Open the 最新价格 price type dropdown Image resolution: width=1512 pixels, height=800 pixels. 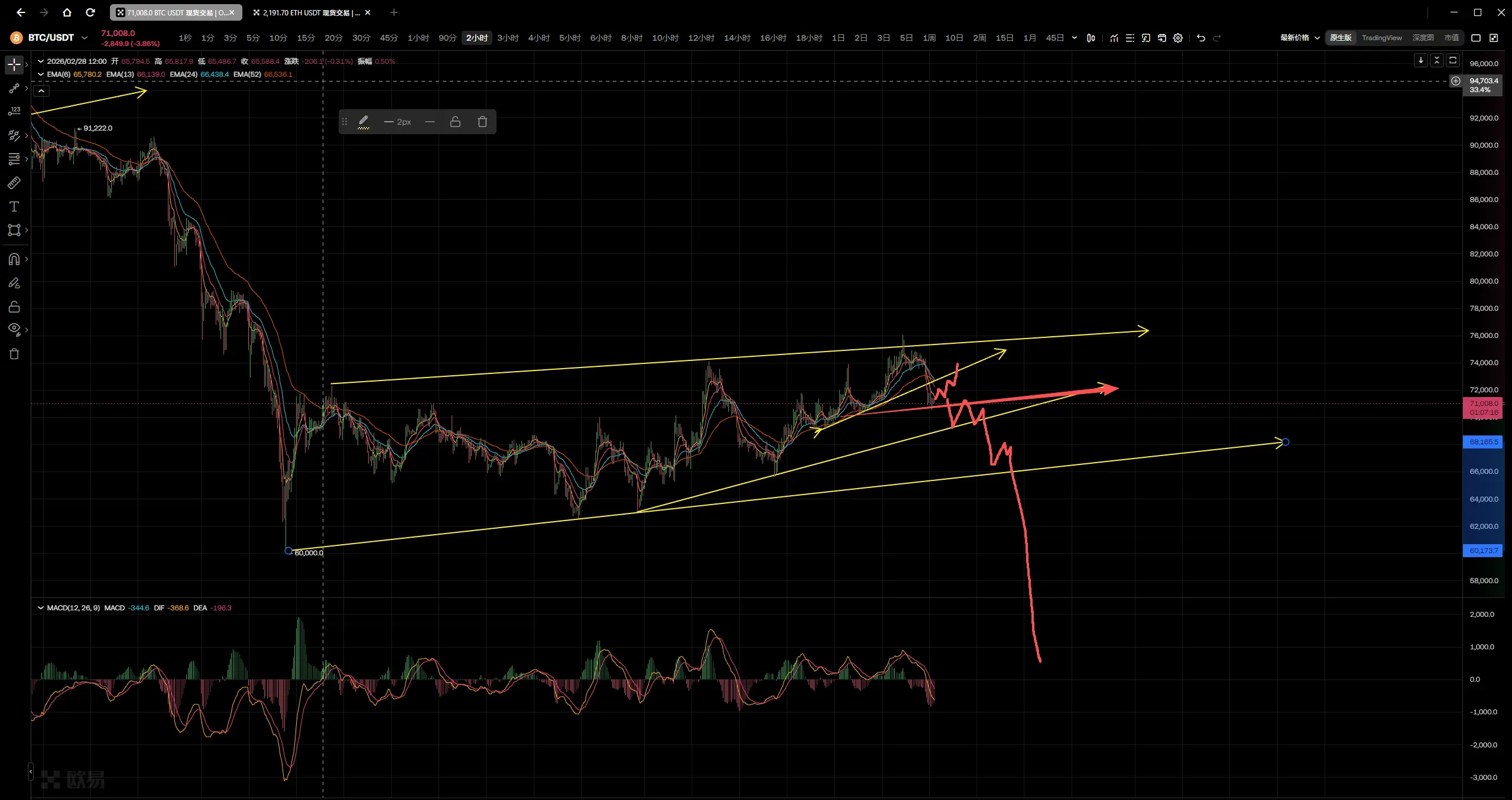(x=1299, y=38)
